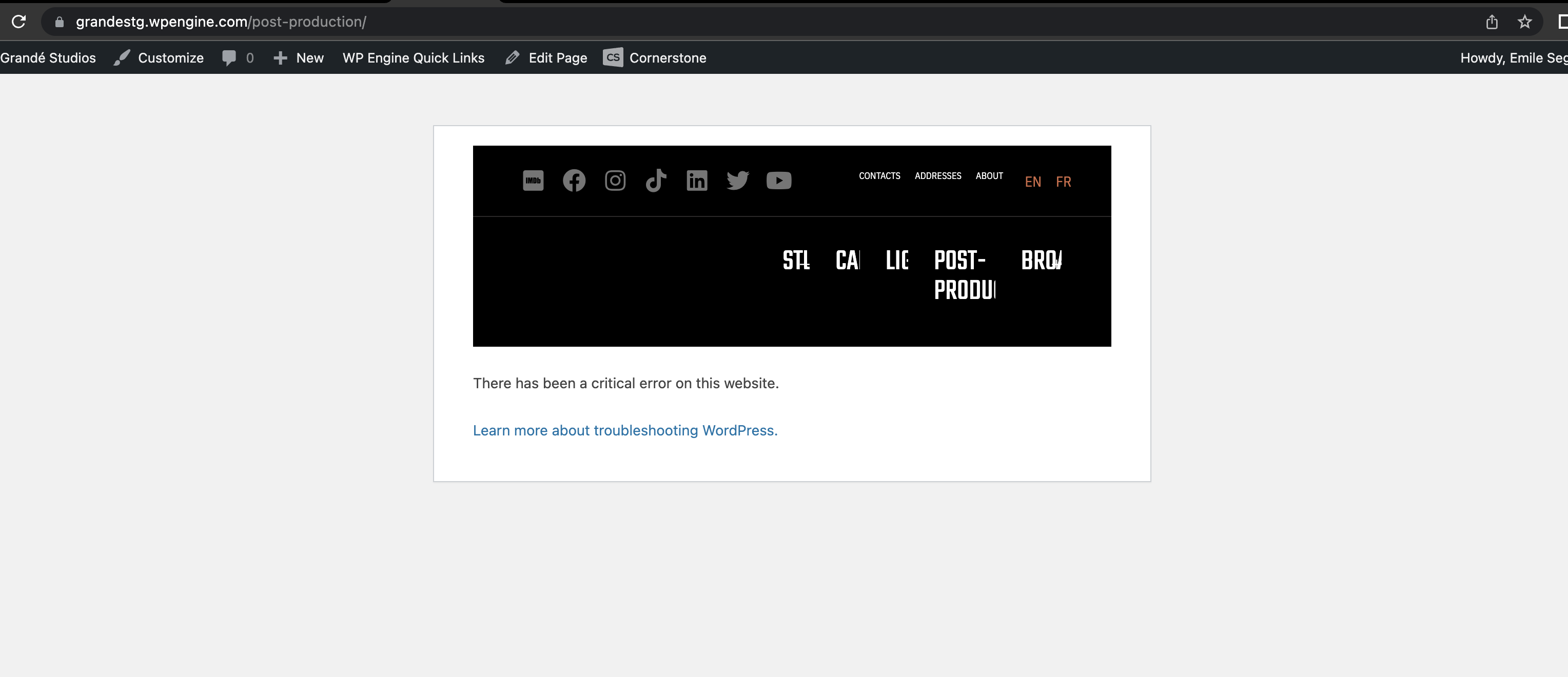The image size is (1568, 677).
Task: Reload the page with refresh icon
Action: [x=19, y=22]
